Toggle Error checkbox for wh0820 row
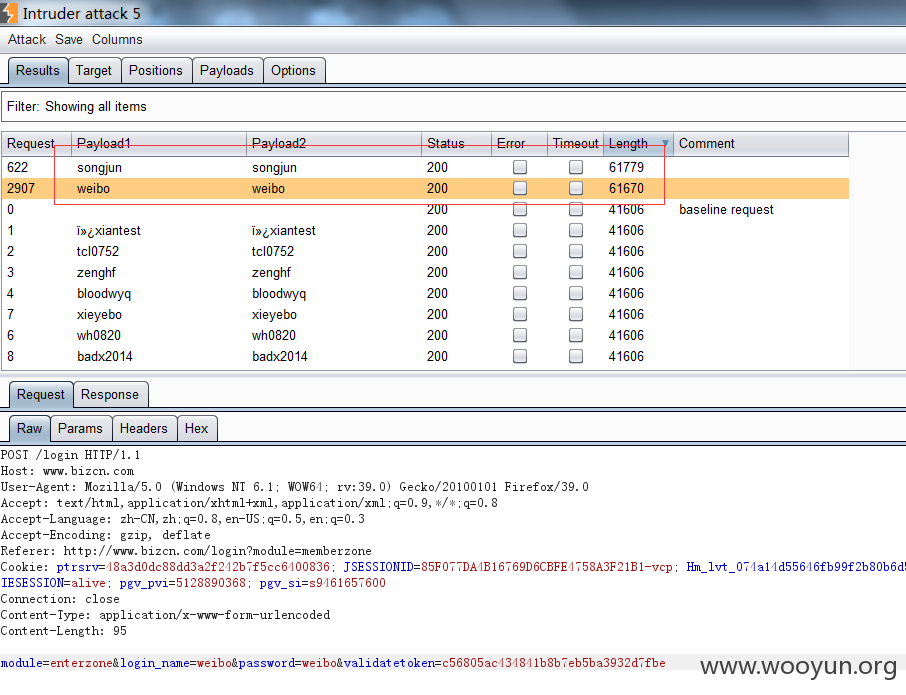Viewport: 906px width, 695px height. (520, 335)
